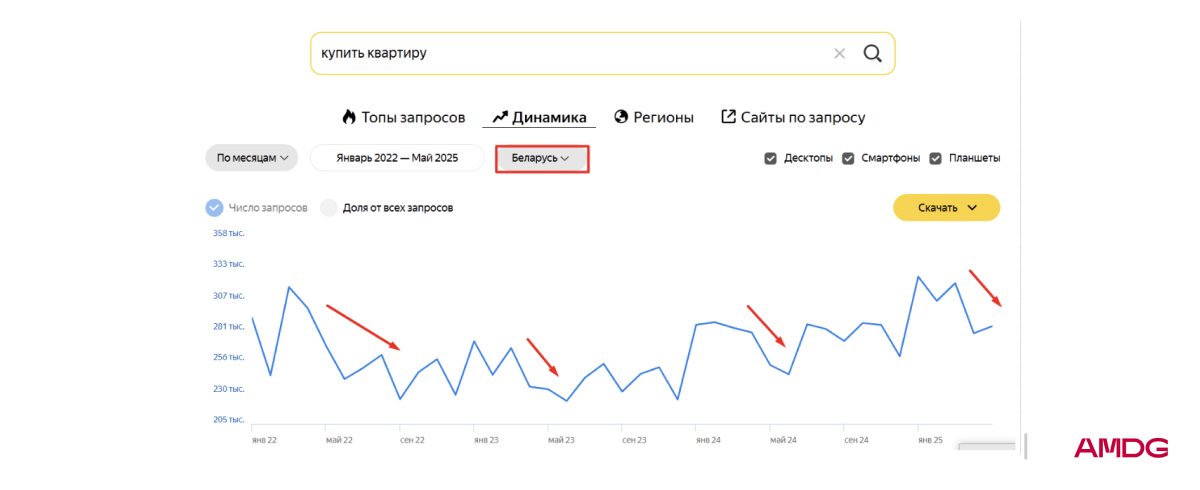
Task: Click the external link icon for Сайты по запросу
Action: click(x=728, y=117)
